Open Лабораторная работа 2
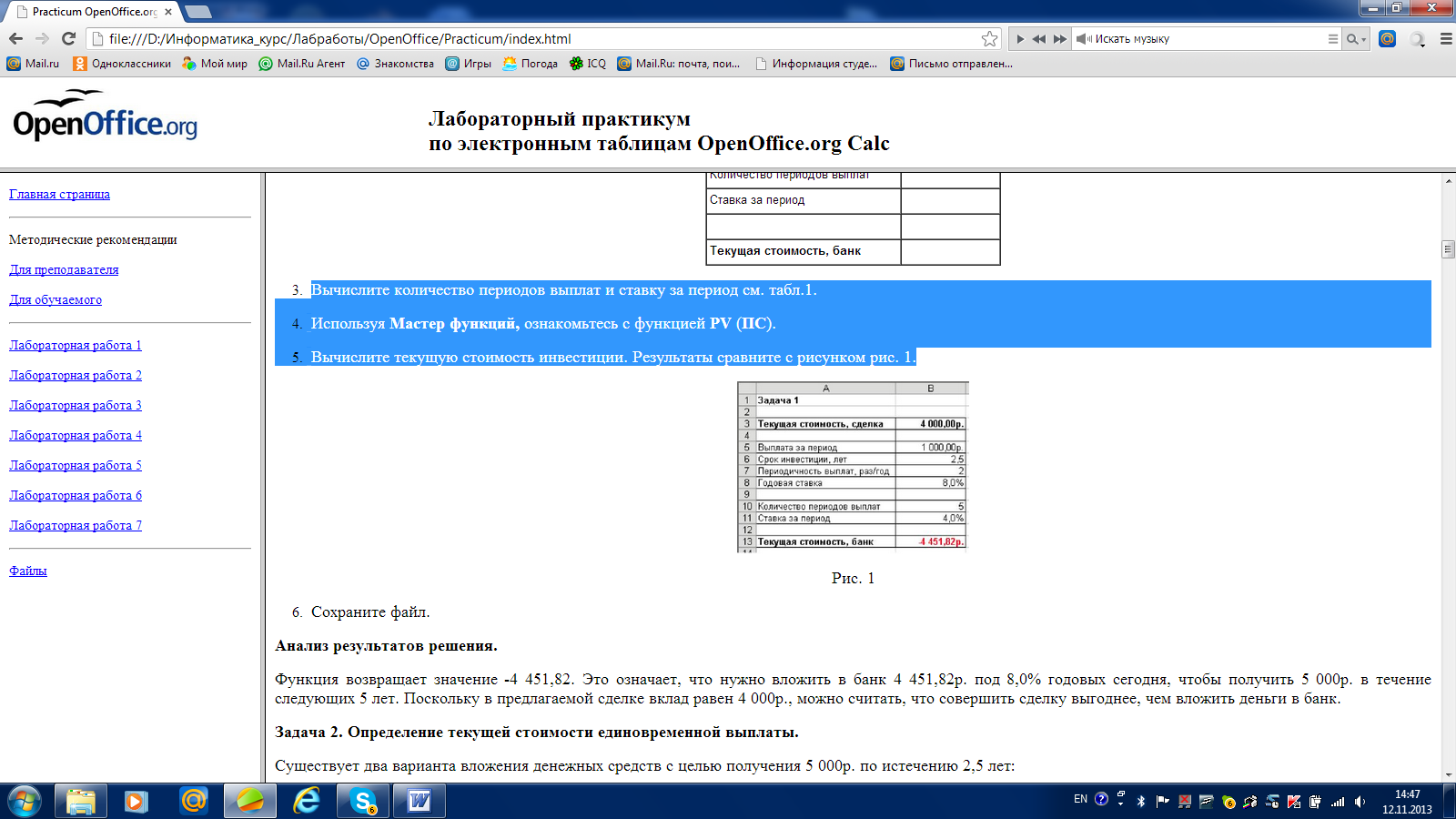1456x819 pixels. 76,375
